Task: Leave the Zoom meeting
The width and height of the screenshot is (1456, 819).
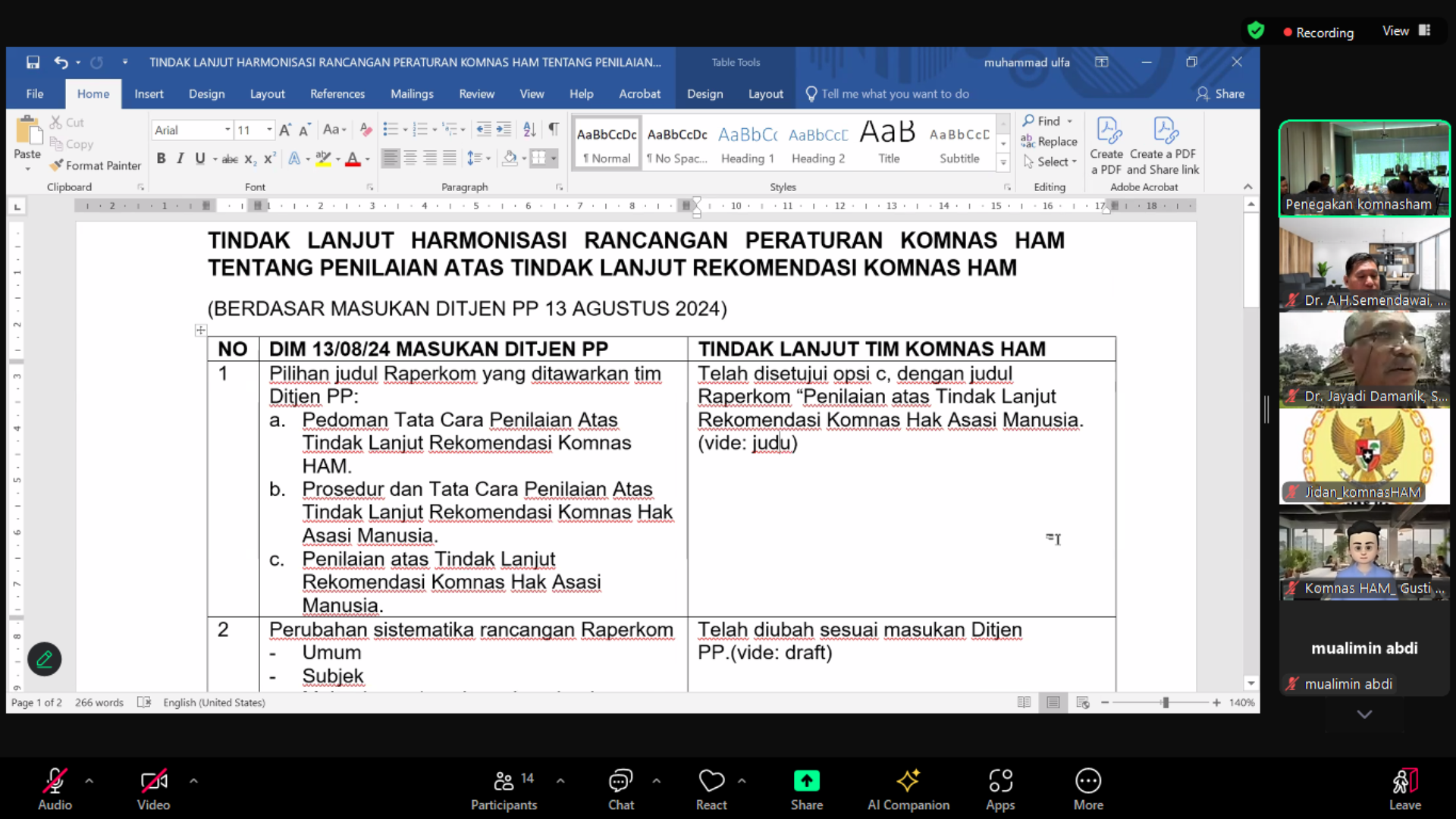Action: pyautogui.click(x=1404, y=789)
